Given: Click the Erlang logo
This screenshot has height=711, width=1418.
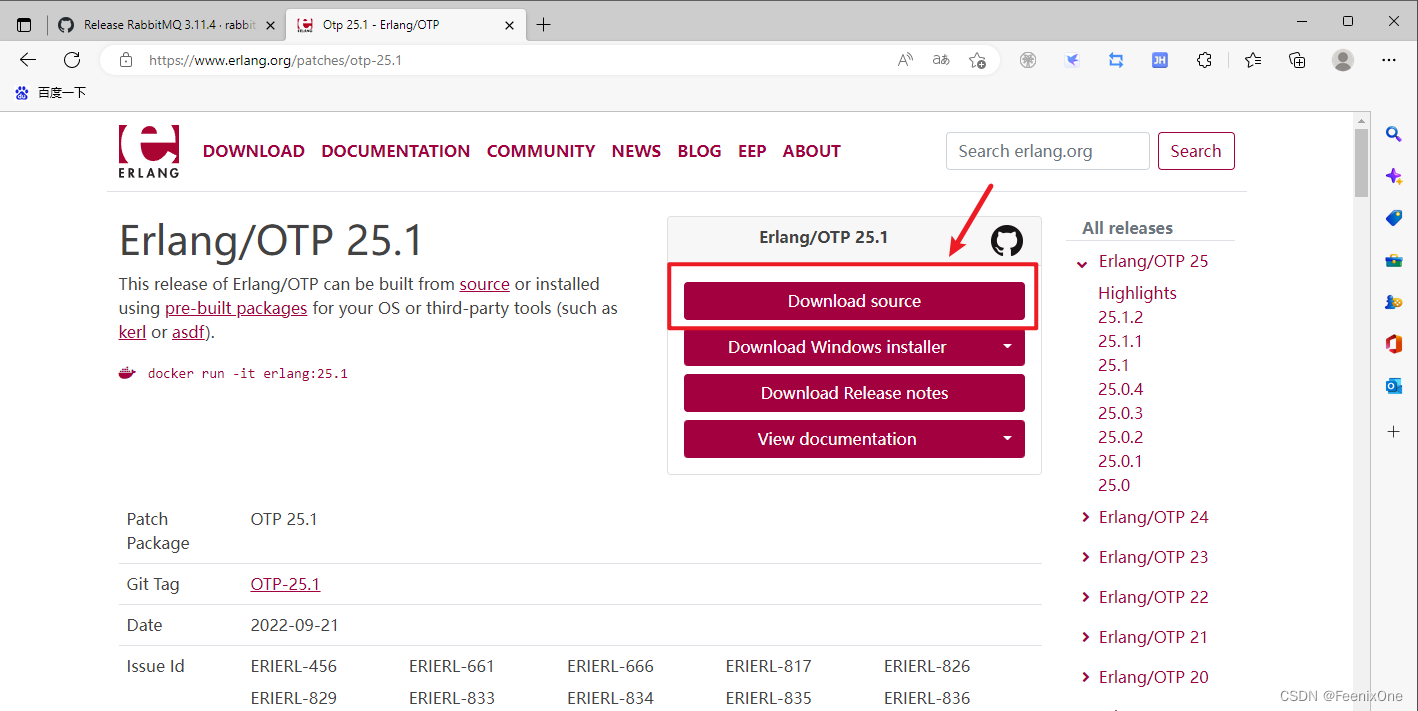Looking at the screenshot, I should click(x=149, y=151).
